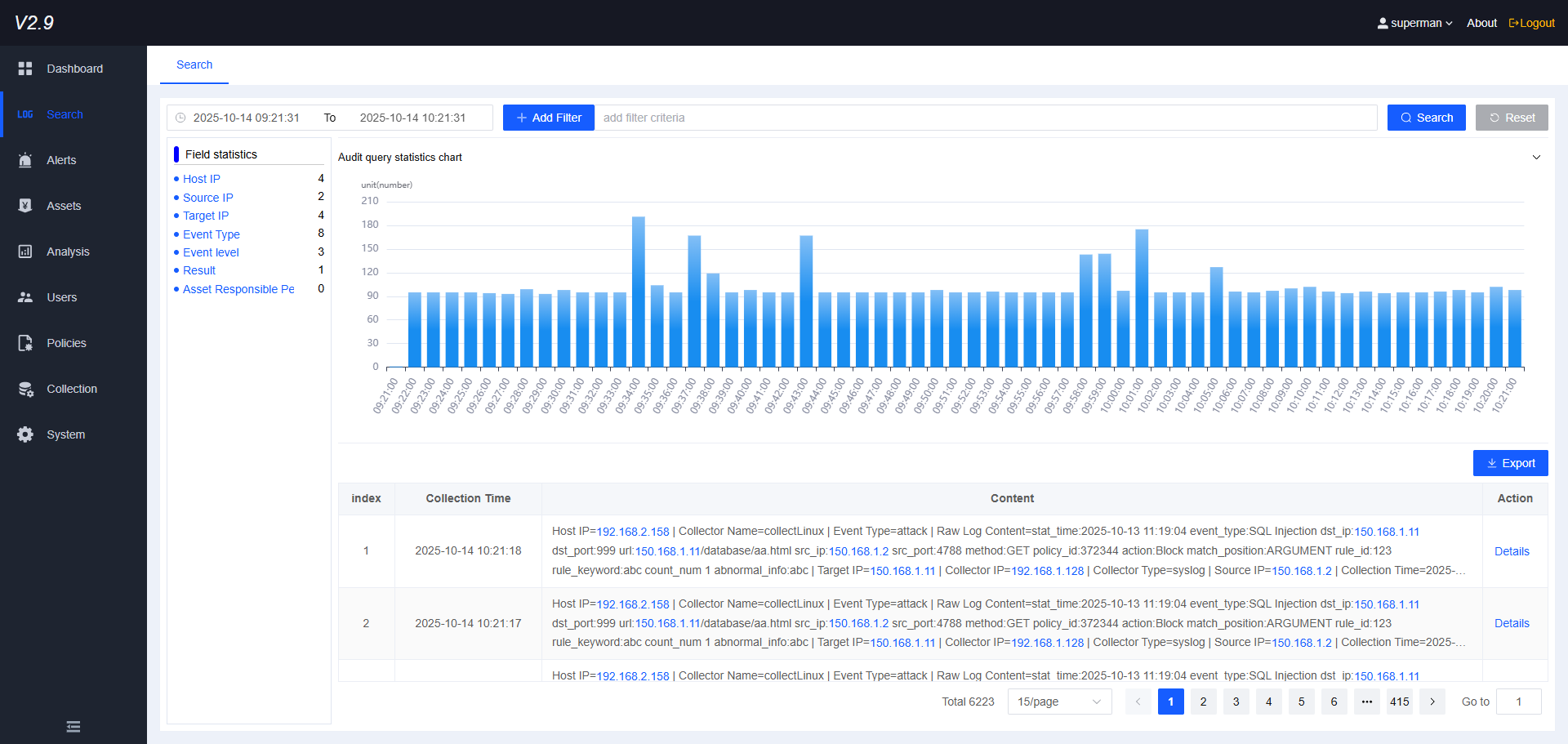Viewport: 1568px width, 744px height.
Task: Expand Event level field statistics
Action: point(211,252)
